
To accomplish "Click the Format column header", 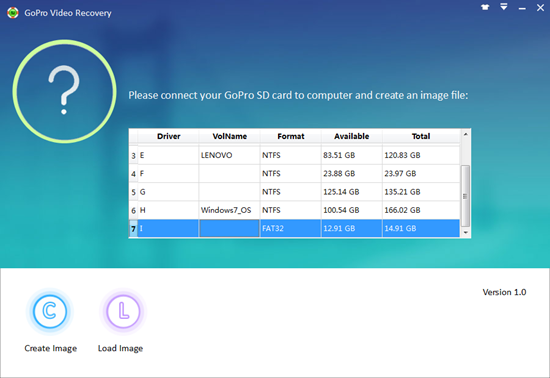I will point(290,136).
